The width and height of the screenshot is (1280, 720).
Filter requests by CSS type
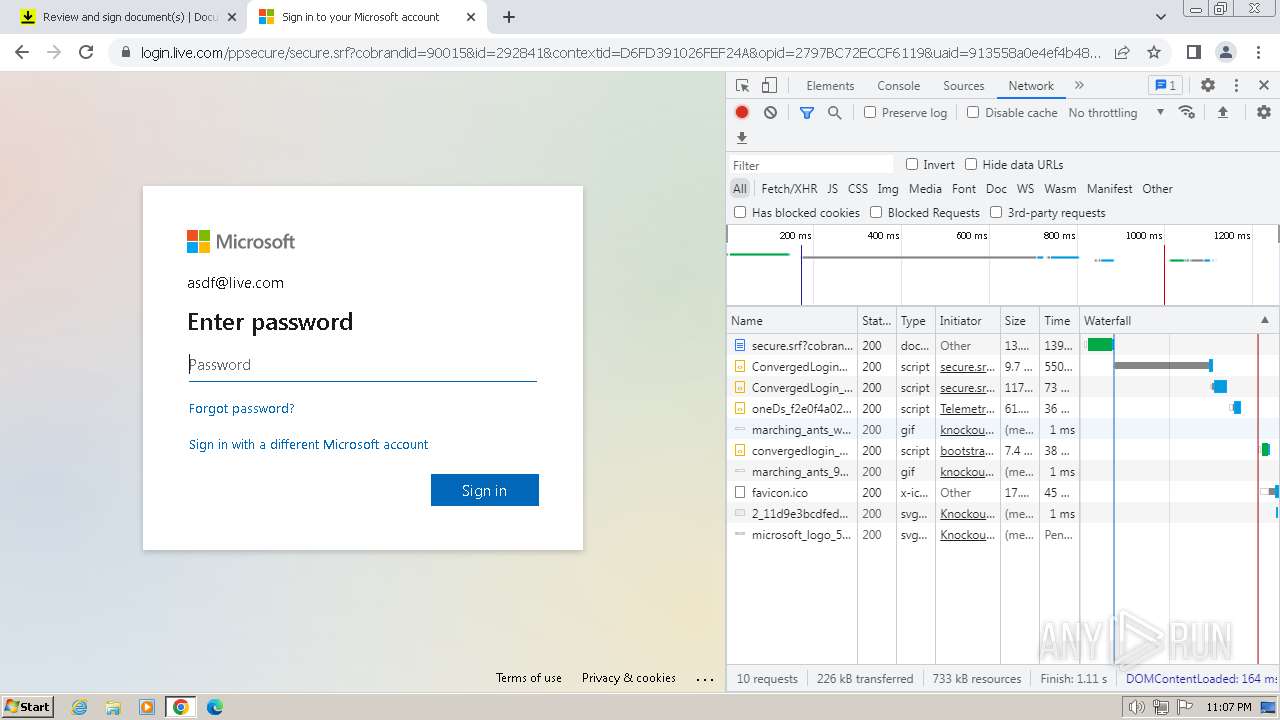point(858,188)
